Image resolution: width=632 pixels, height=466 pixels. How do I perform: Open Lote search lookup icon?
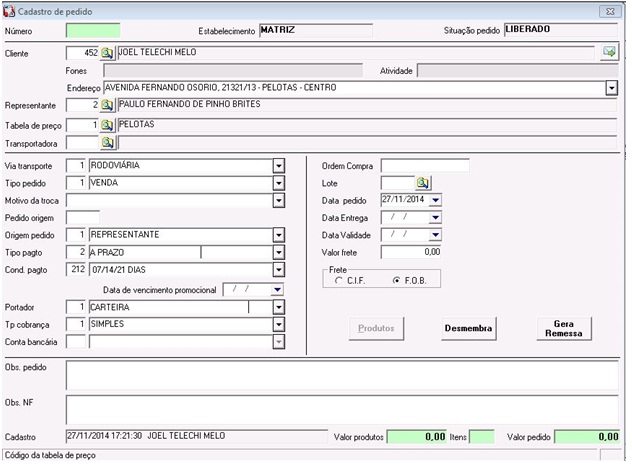423,183
